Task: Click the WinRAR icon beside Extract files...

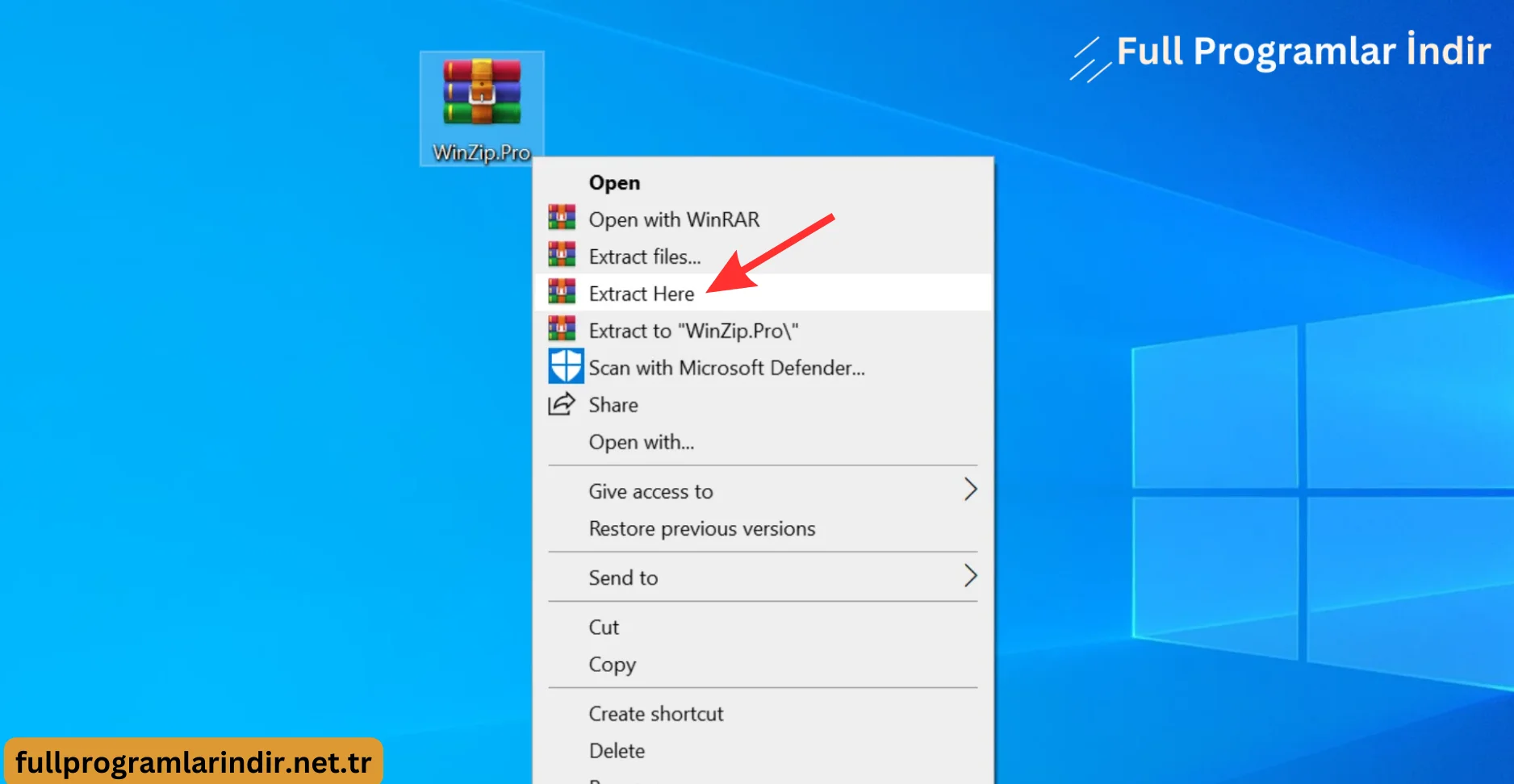Action: tap(562, 254)
